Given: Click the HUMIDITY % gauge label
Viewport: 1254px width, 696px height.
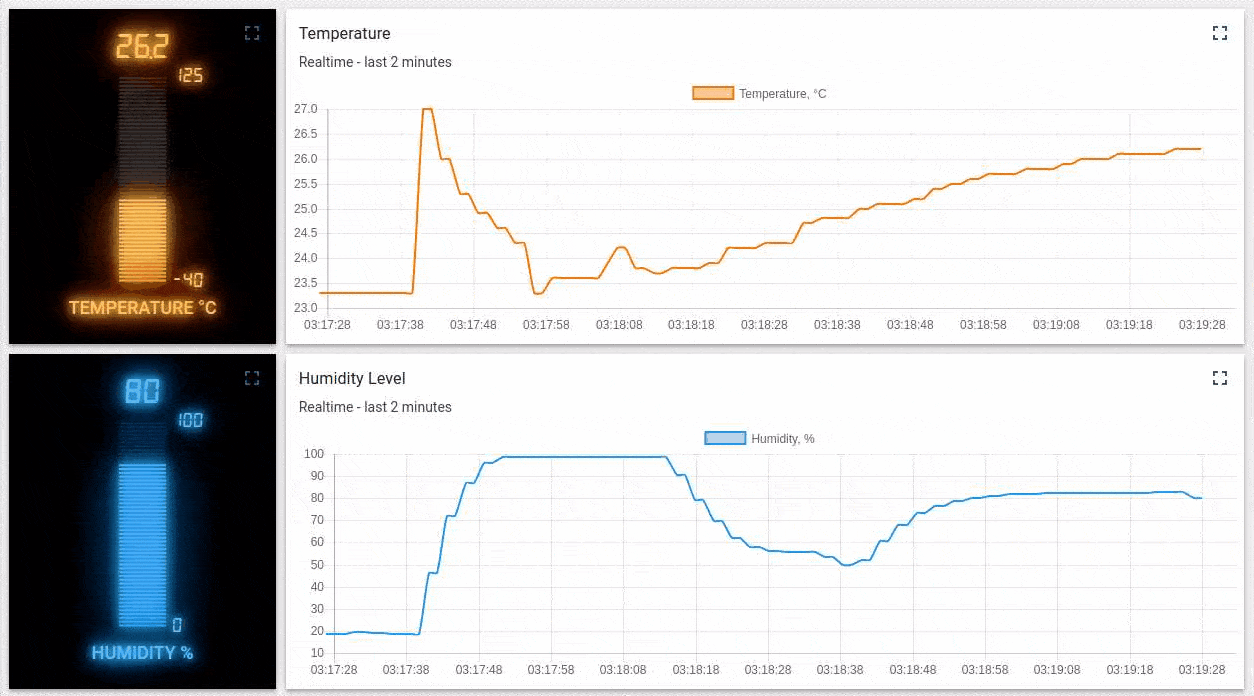Looking at the screenshot, I should (142, 653).
